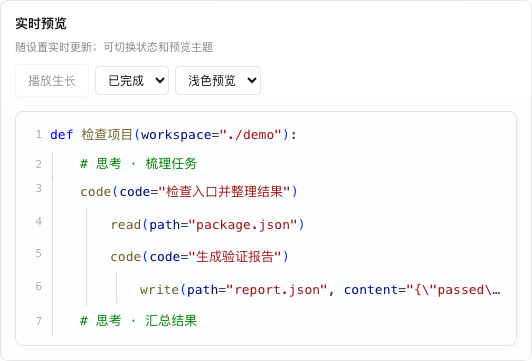This screenshot has width=532, height=361.
Task: Click the line read(path="package.json")
Action: [x=207, y=225]
